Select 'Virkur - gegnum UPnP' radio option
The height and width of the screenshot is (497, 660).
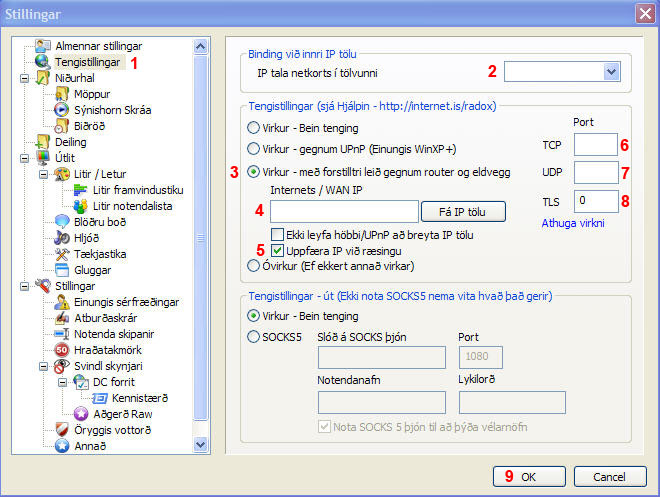tap(254, 149)
